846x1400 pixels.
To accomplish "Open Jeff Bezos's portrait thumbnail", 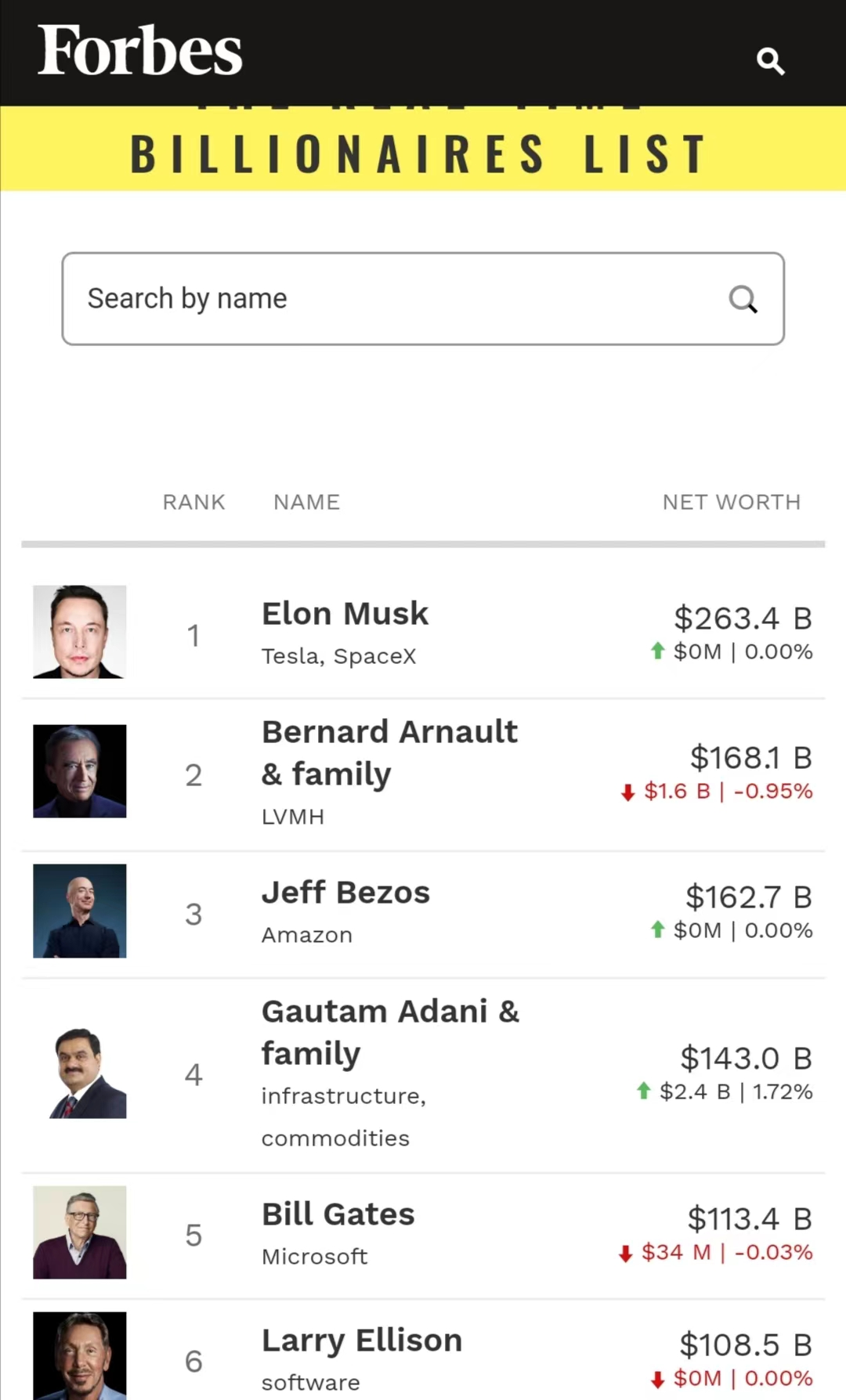I will click(x=79, y=911).
